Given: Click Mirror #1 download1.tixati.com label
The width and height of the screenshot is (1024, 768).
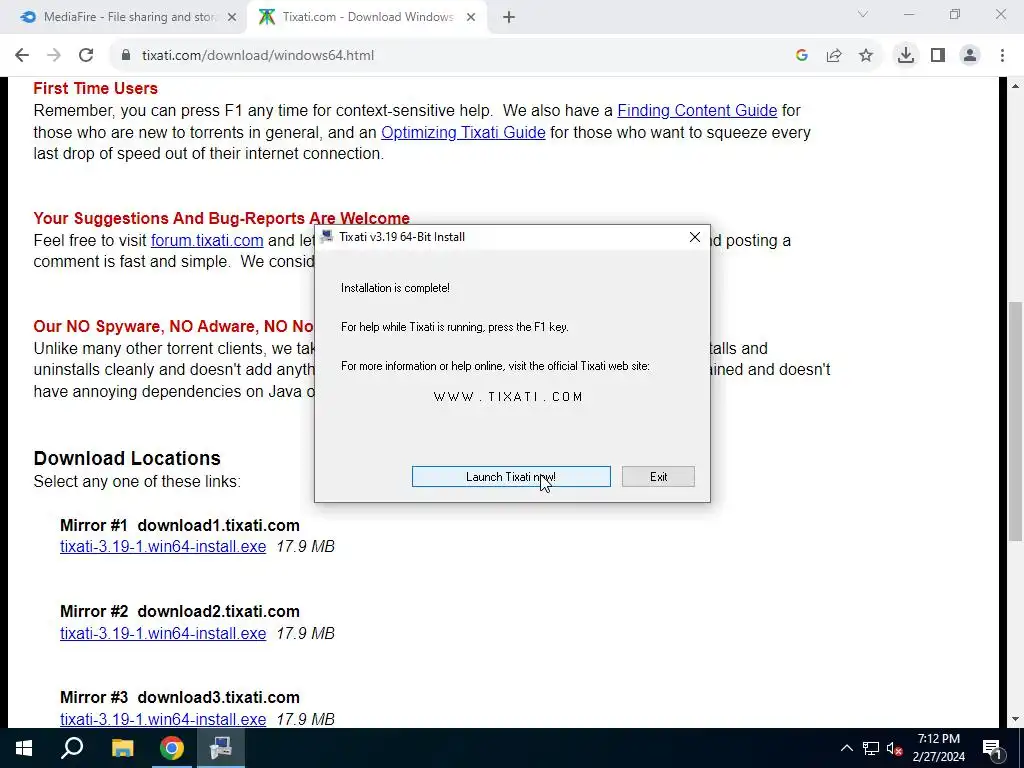Looking at the screenshot, I should point(180,525).
